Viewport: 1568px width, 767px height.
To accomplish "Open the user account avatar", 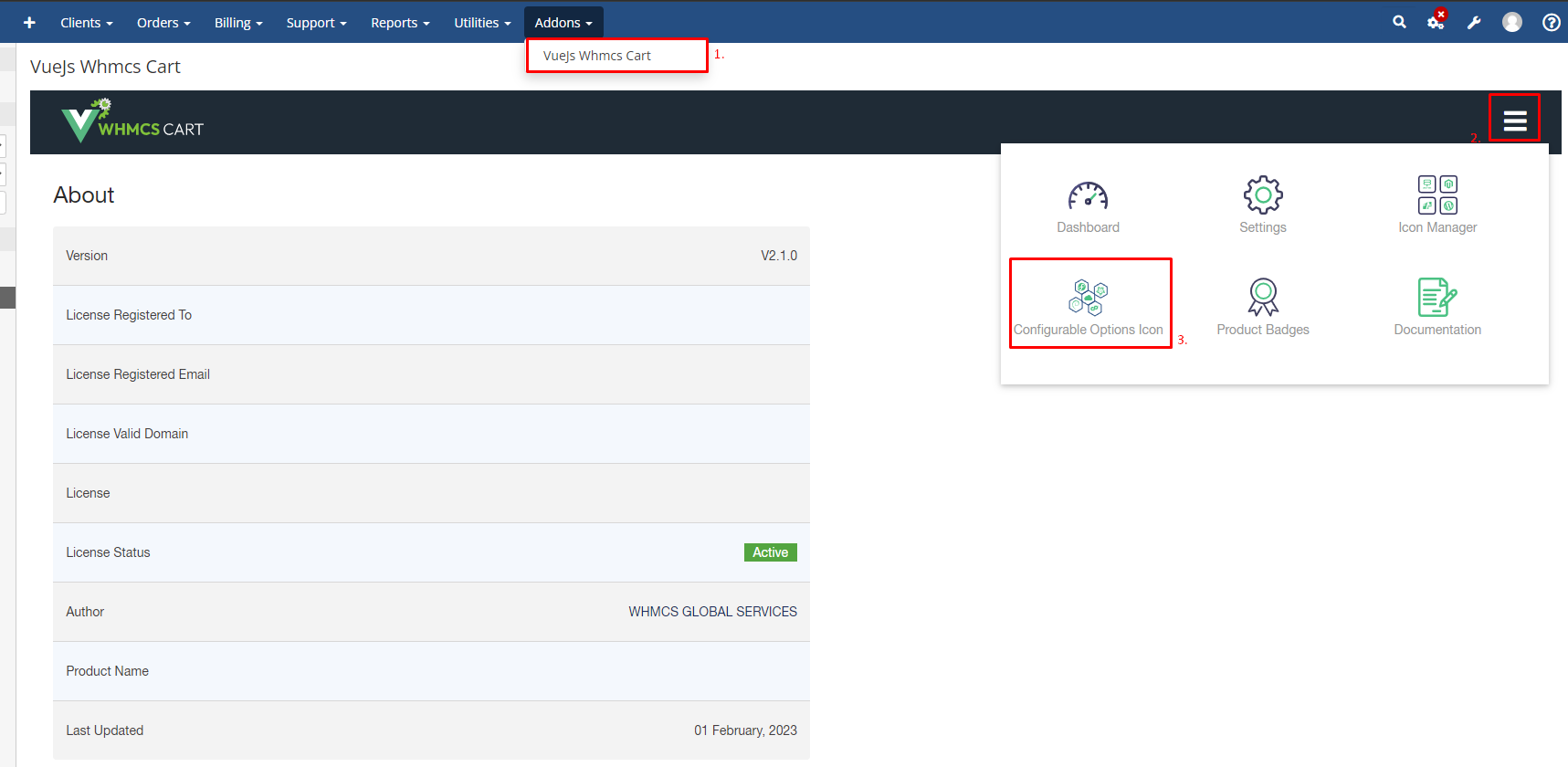I will coord(1512,22).
